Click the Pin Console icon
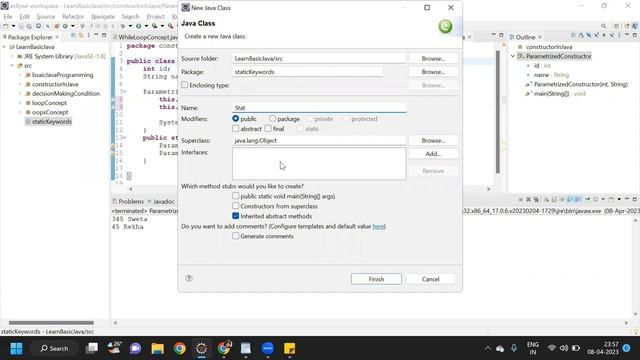This screenshot has width=640, height=360. coord(588,200)
